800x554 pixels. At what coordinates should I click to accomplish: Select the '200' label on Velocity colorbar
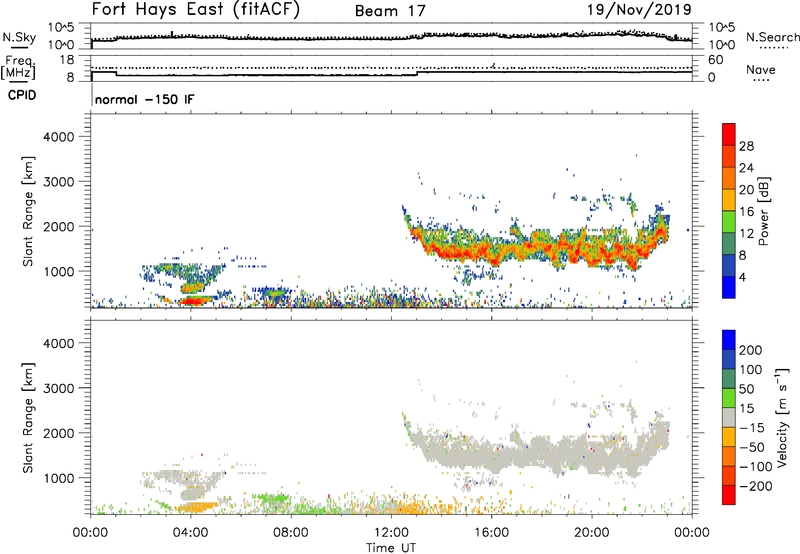pos(751,350)
